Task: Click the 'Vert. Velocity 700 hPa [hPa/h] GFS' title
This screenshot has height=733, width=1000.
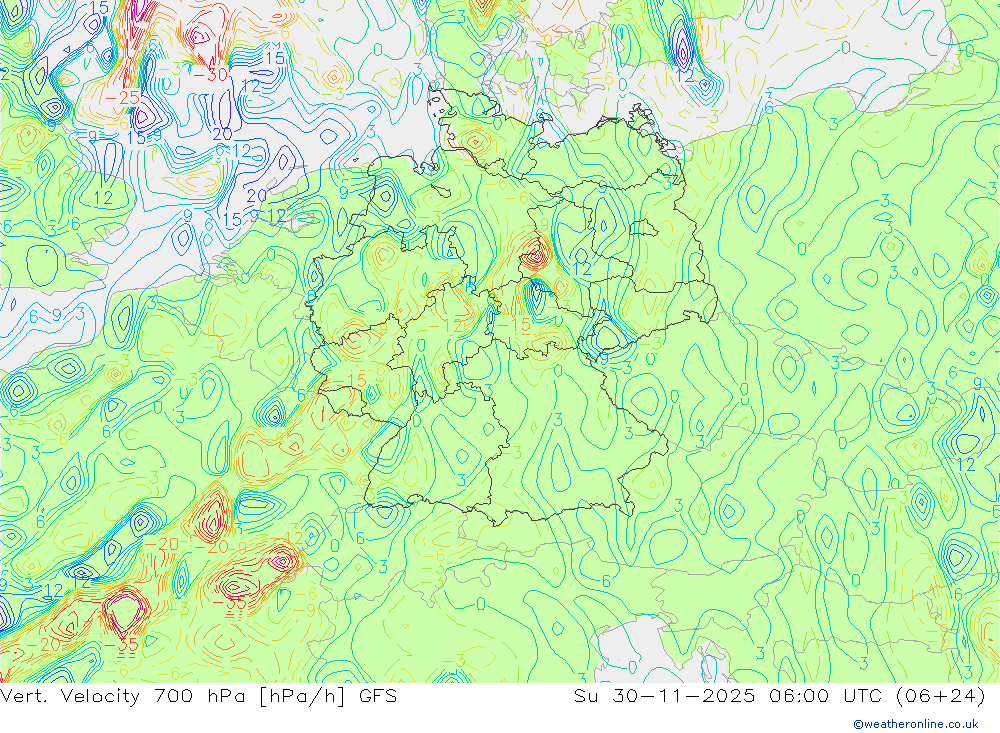Action: click(198, 695)
